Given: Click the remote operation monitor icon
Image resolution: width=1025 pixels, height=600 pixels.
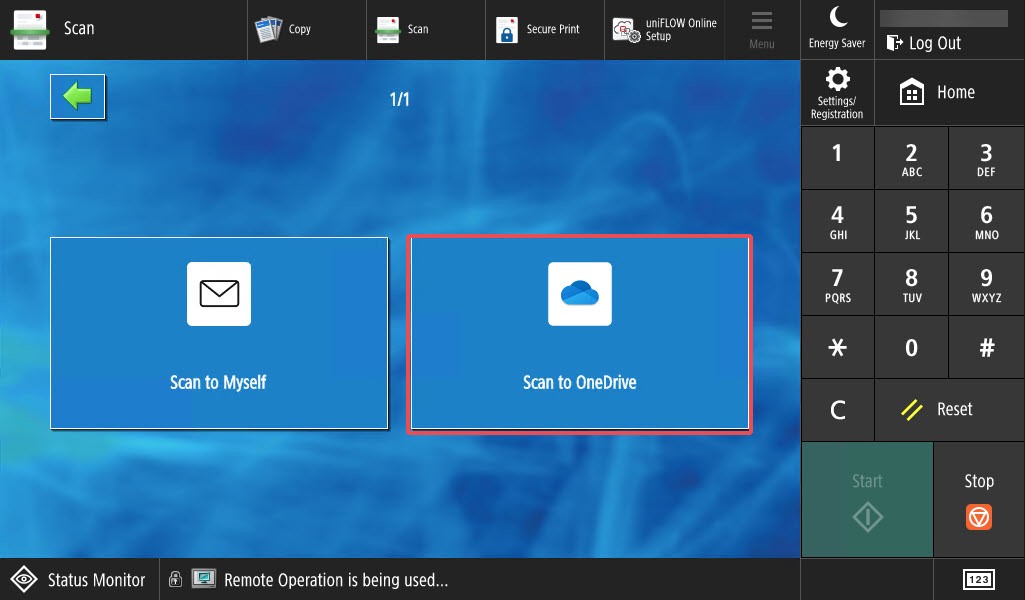Looking at the screenshot, I should coord(204,578).
